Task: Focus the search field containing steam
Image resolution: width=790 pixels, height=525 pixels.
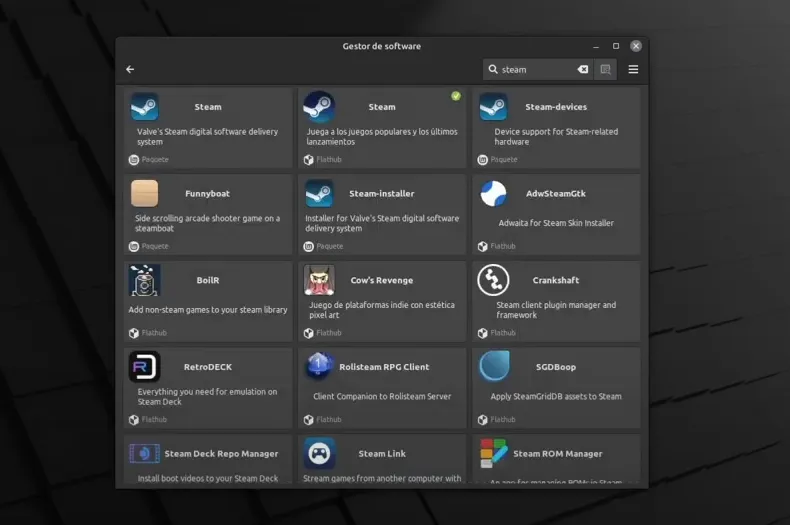Action: coord(538,70)
